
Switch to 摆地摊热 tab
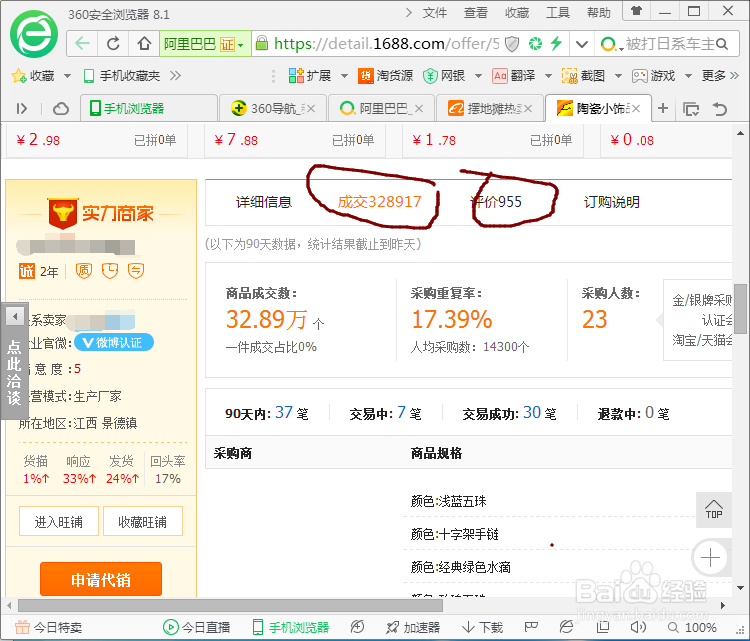tap(490, 109)
